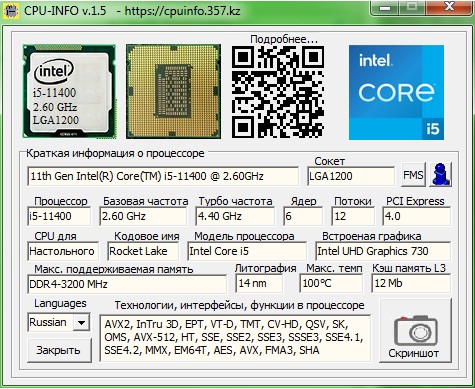Viewport: 475px width, 389px height.
Task: Click the CPU back-side pins image
Action: pos(173,91)
